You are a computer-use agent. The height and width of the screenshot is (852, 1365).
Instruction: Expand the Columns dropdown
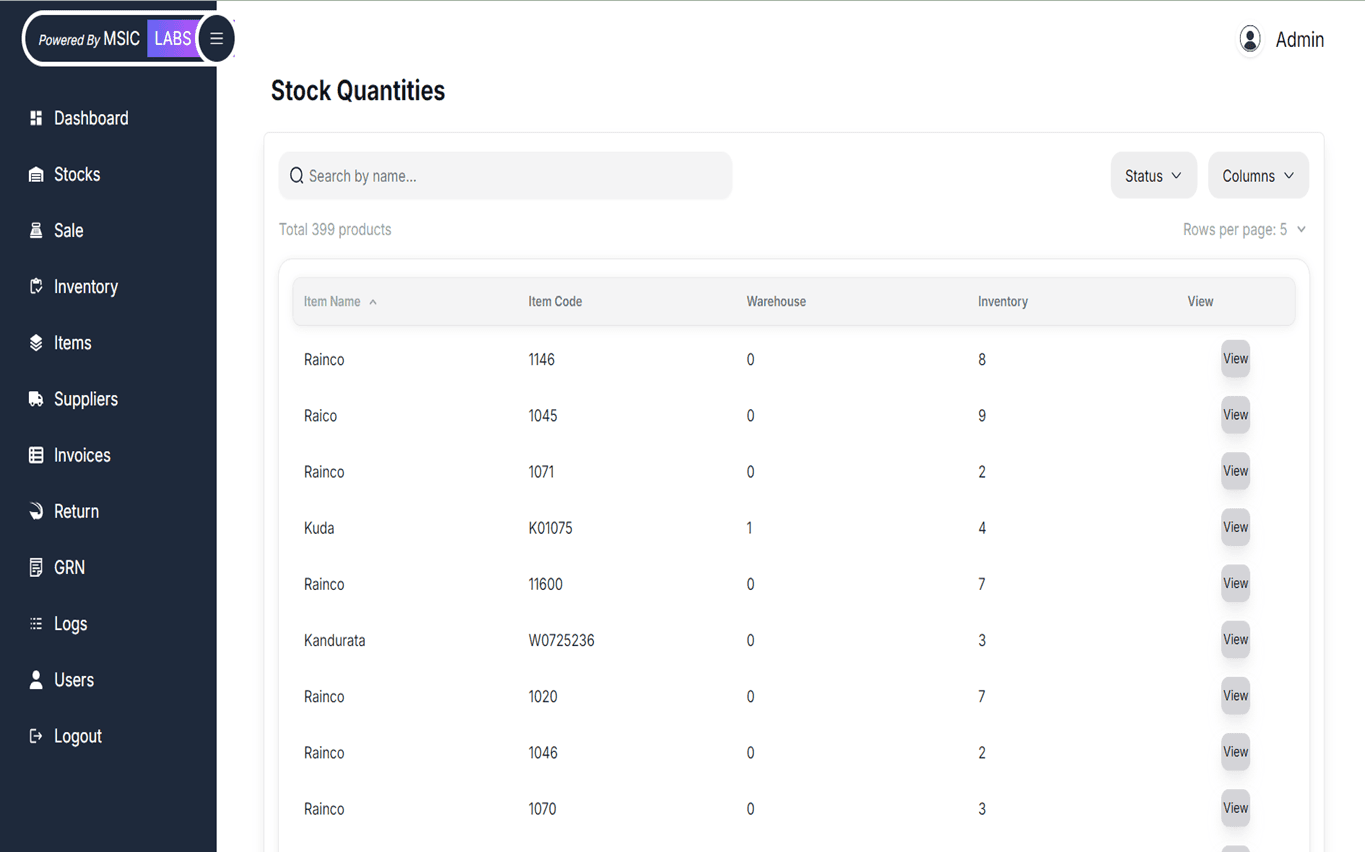pyautogui.click(x=1258, y=176)
